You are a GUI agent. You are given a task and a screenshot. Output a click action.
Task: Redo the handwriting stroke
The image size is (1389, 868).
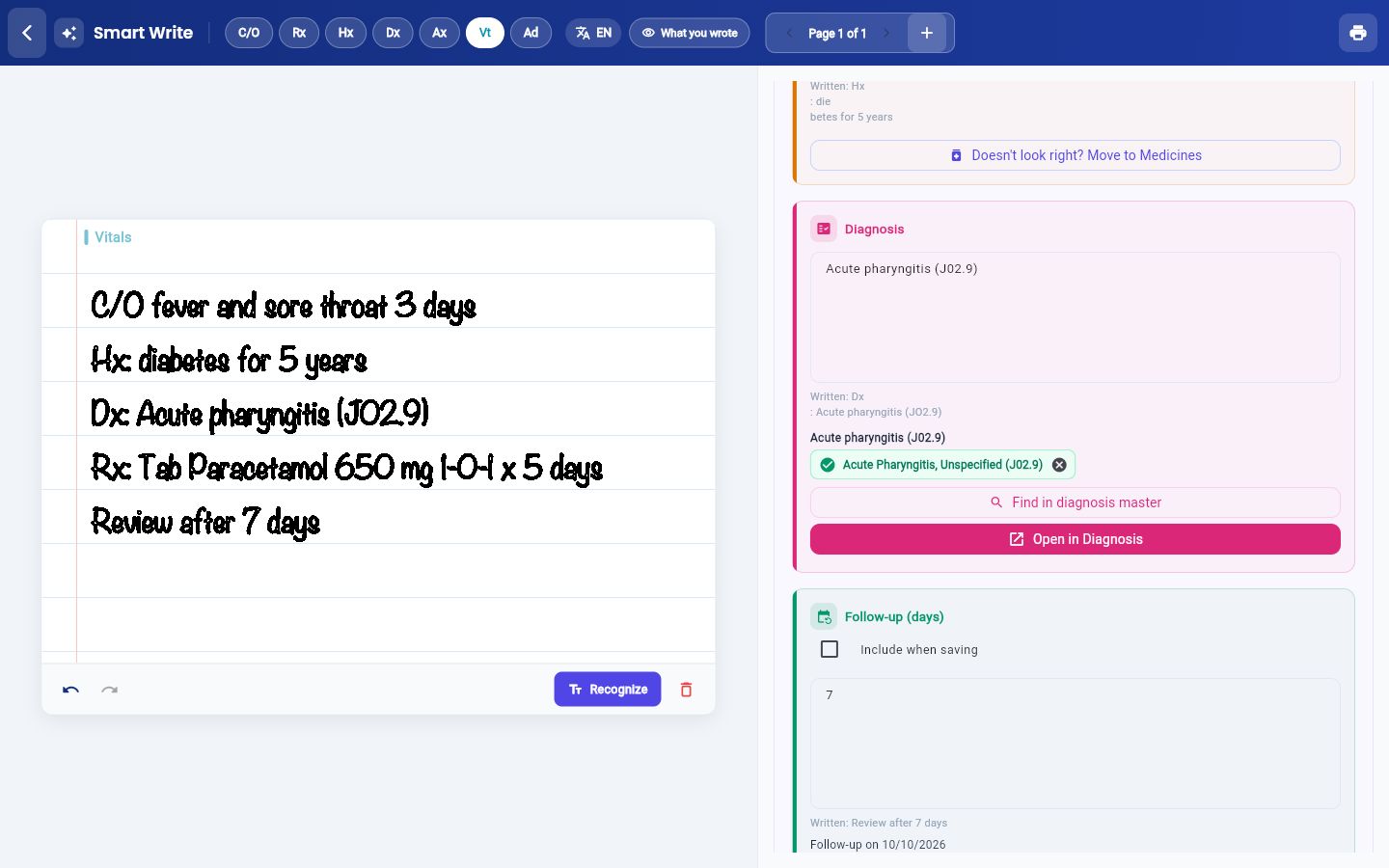[109, 690]
